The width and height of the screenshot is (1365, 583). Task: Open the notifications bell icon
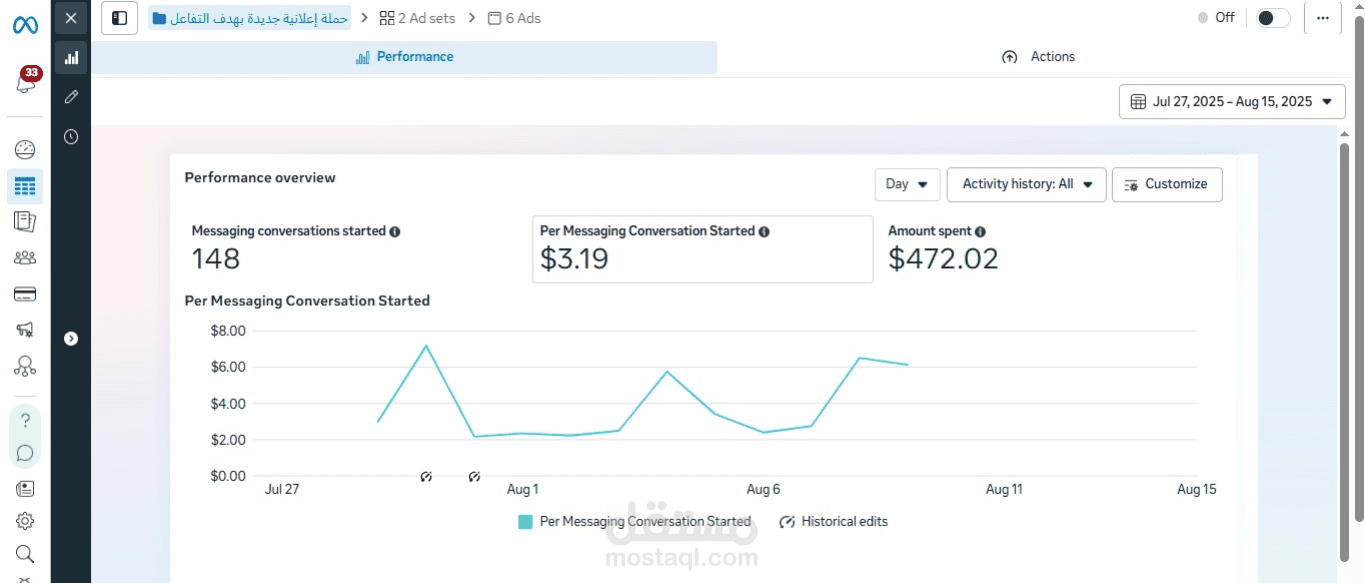(25, 84)
